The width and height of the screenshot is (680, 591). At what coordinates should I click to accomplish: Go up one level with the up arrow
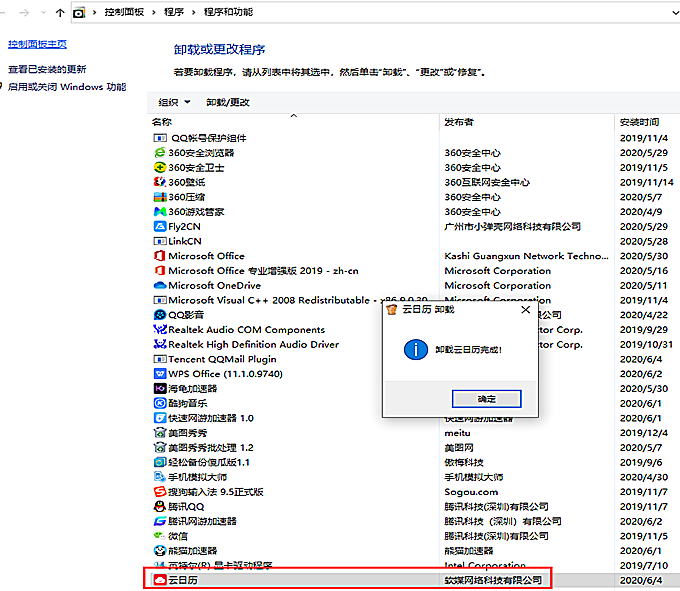(60, 13)
